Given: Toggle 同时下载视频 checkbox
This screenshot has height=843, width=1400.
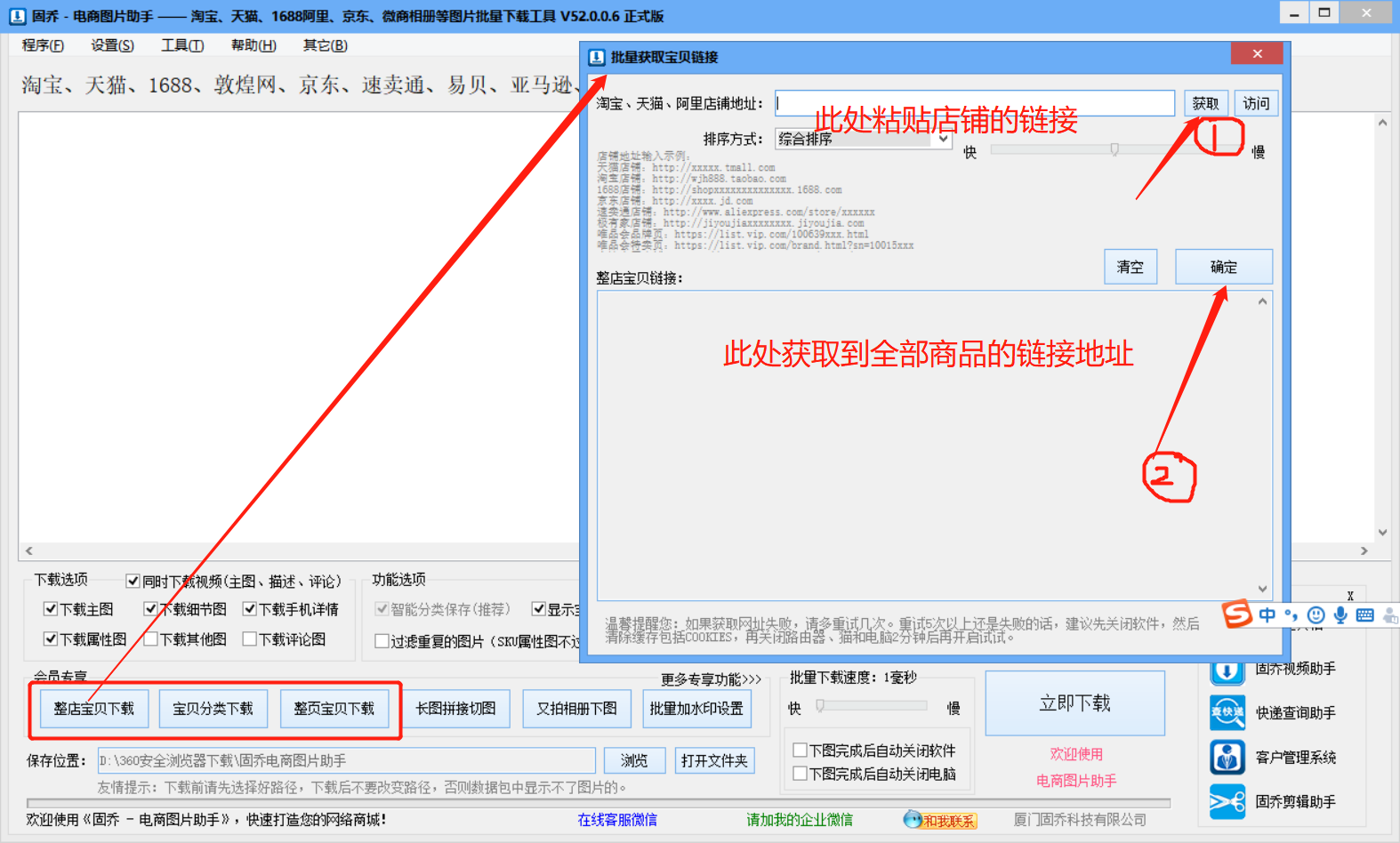Looking at the screenshot, I should pyautogui.click(x=133, y=582).
